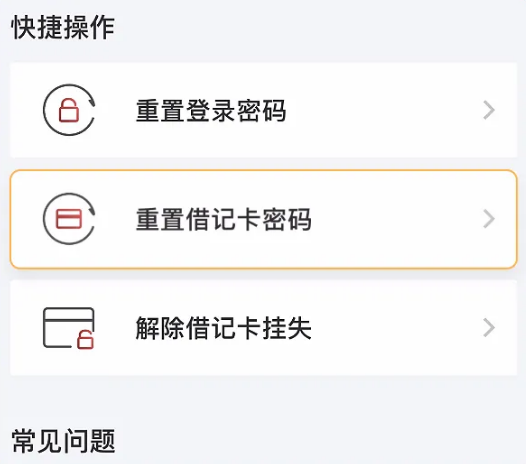526x464 pixels.
Task: Select the 重置登录密码 text label
Action: (211, 110)
